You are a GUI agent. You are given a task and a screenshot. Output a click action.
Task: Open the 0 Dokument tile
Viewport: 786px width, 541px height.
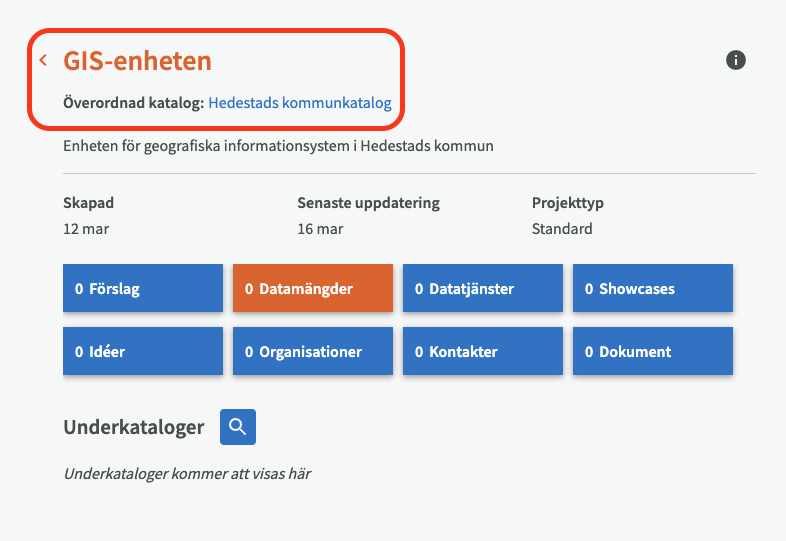(x=653, y=352)
